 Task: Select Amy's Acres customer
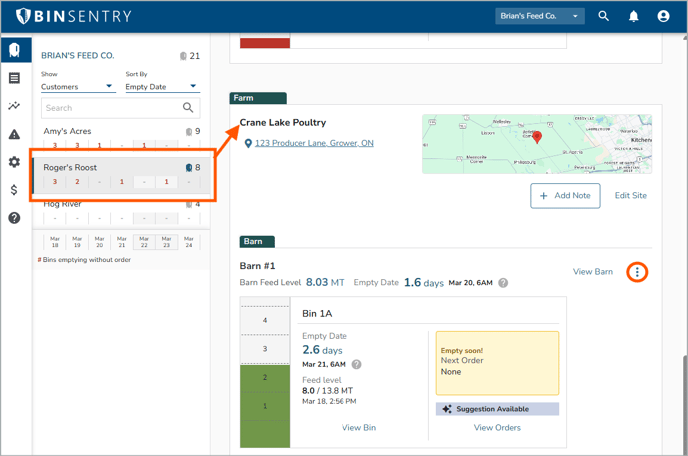pos(122,137)
